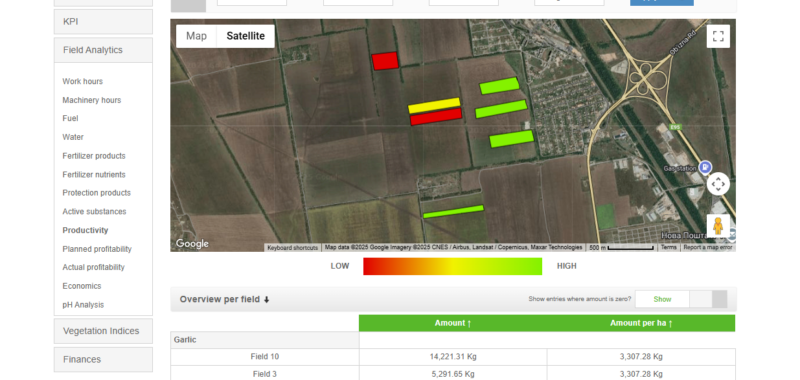Open the Fertilizer nutrients report
Image resolution: width=800 pixels, height=380 pixels.
[x=94, y=174]
